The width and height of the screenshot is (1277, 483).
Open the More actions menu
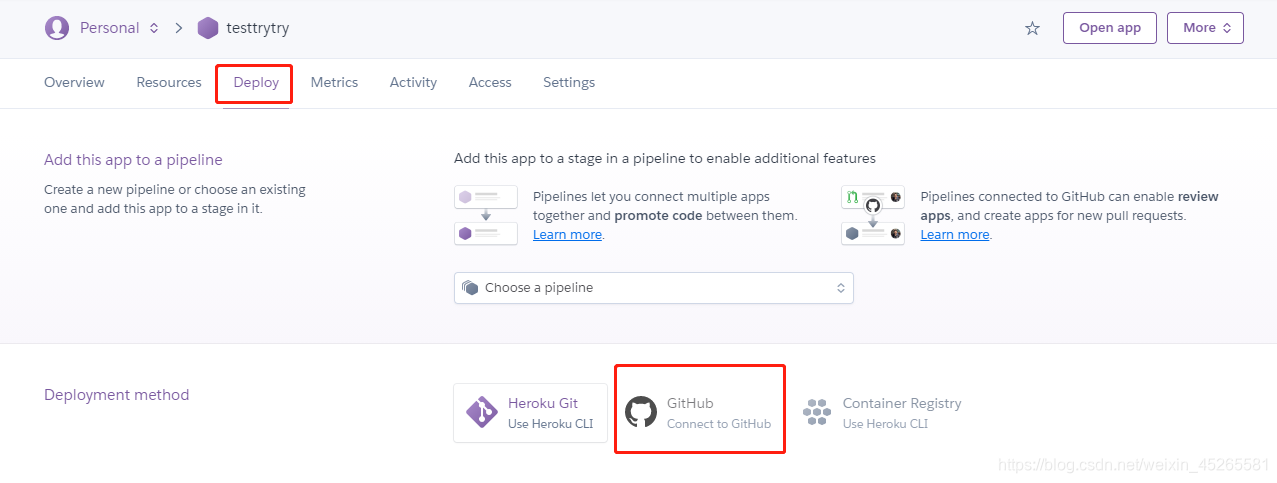click(1205, 28)
